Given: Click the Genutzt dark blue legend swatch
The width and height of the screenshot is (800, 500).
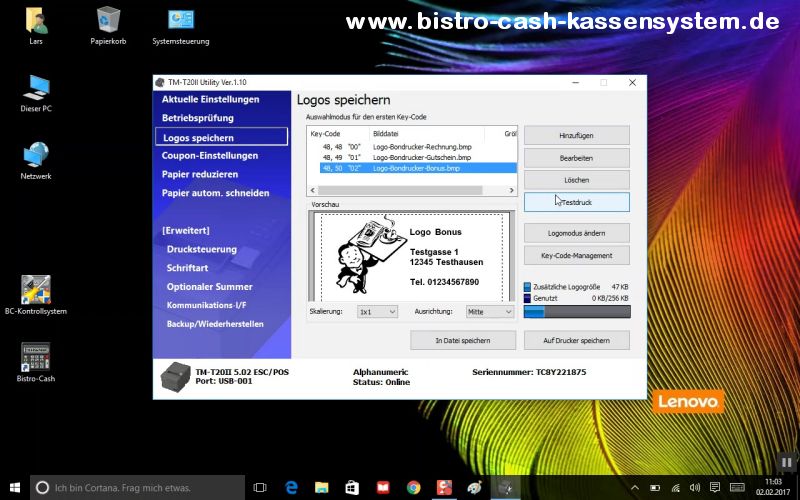Looking at the screenshot, I should pos(528,298).
